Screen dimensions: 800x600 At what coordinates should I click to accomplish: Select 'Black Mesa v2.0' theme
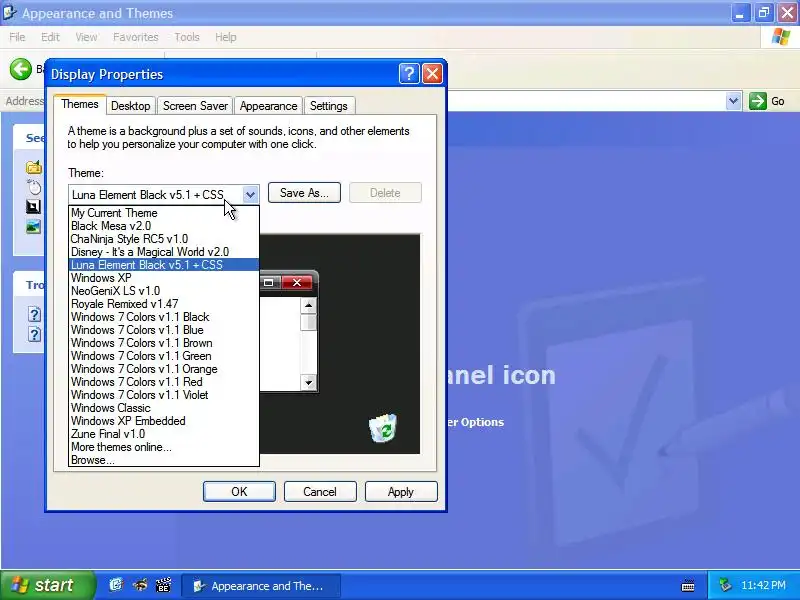coord(164,226)
